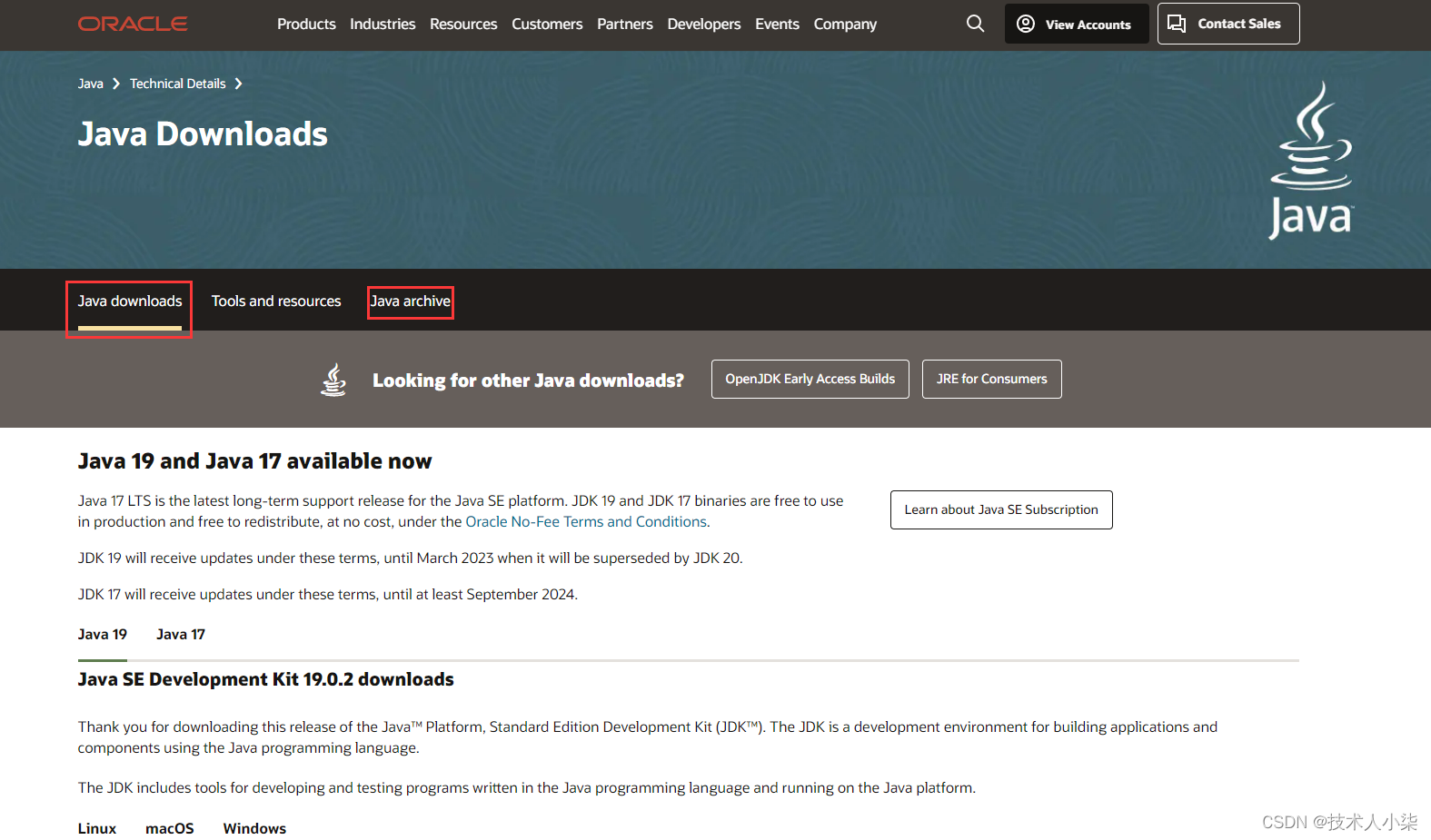Image resolution: width=1431 pixels, height=840 pixels.
Task: Select the Linux platform tab
Action: (x=97, y=828)
